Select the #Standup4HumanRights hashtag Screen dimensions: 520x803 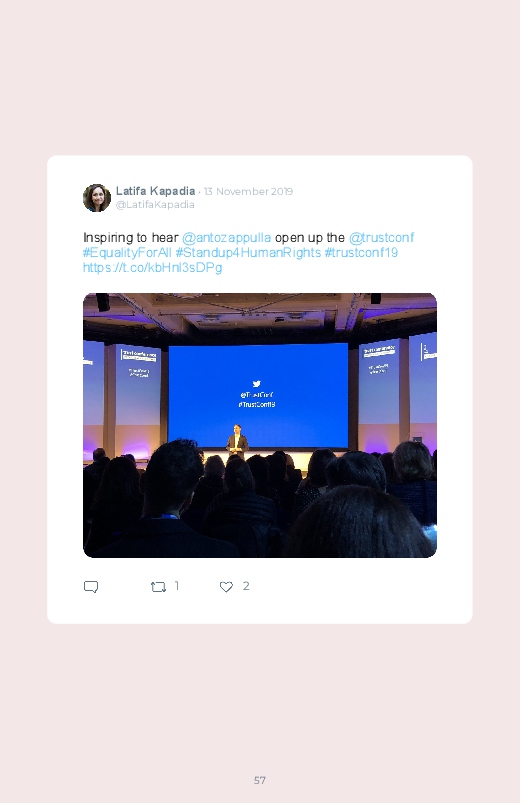tap(248, 252)
